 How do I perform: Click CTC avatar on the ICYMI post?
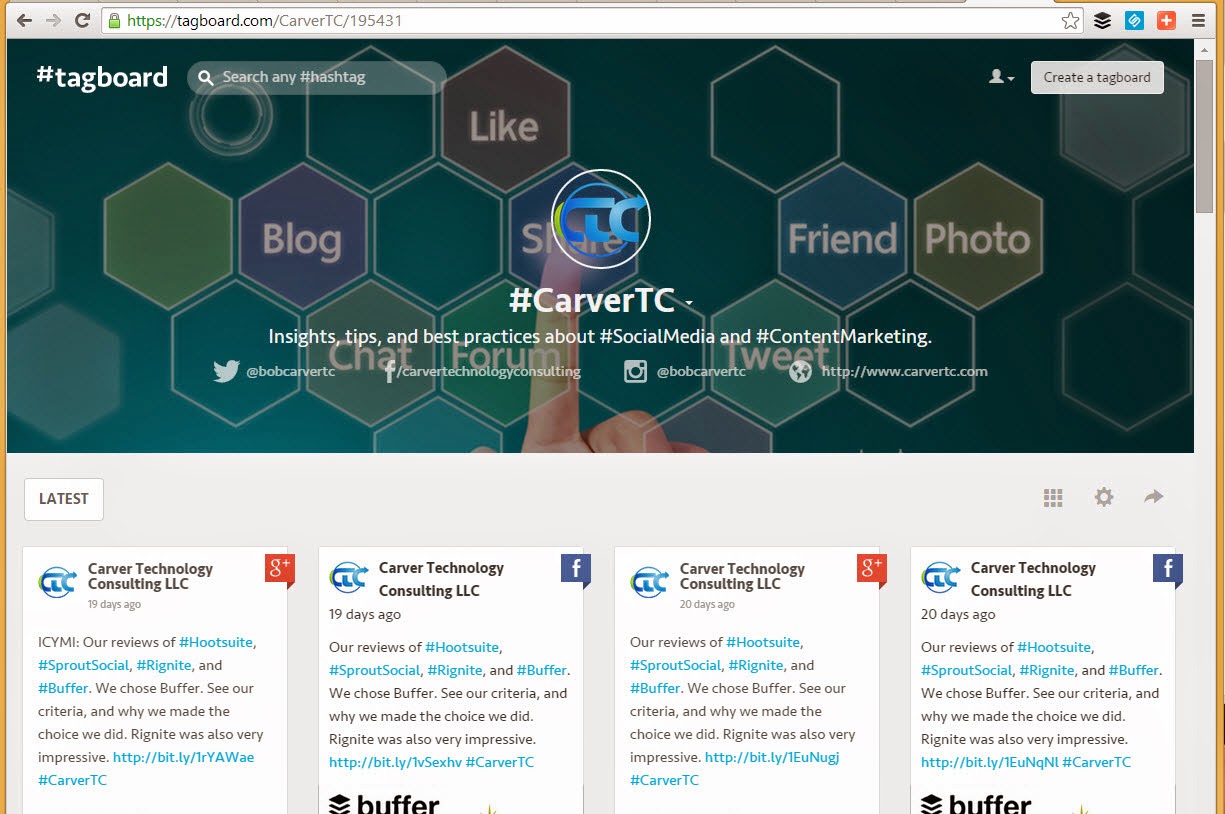(58, 581)
